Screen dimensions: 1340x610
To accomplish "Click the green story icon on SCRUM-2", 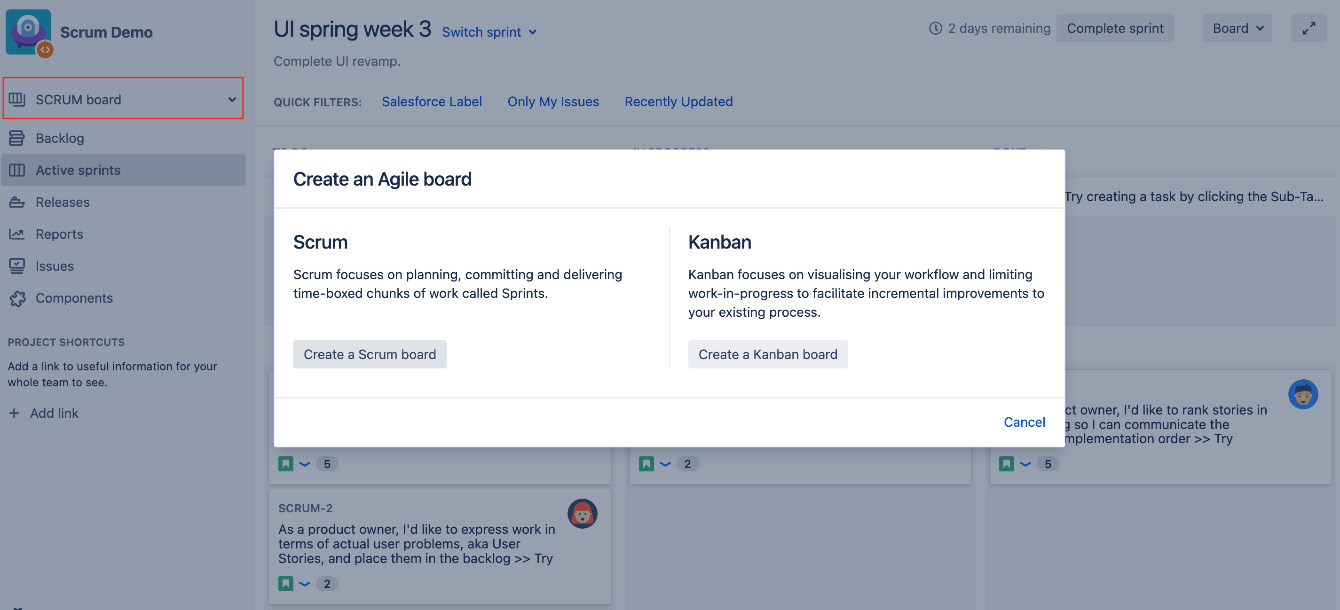I will coord(285,583).
